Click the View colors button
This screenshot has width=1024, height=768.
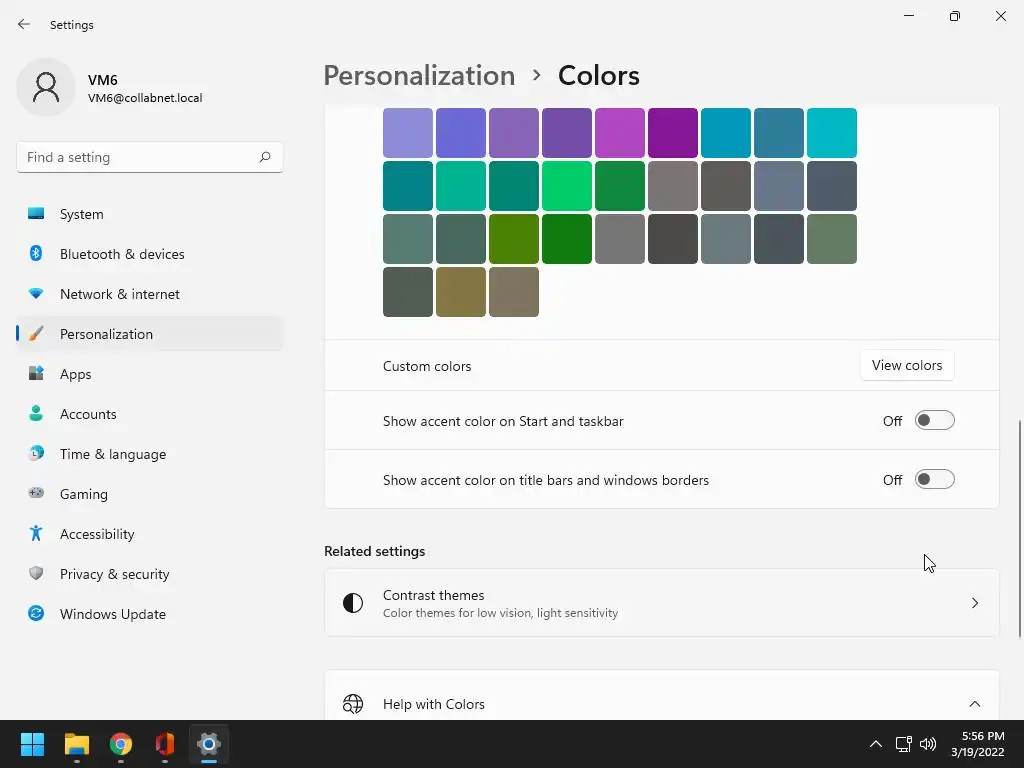906,365
